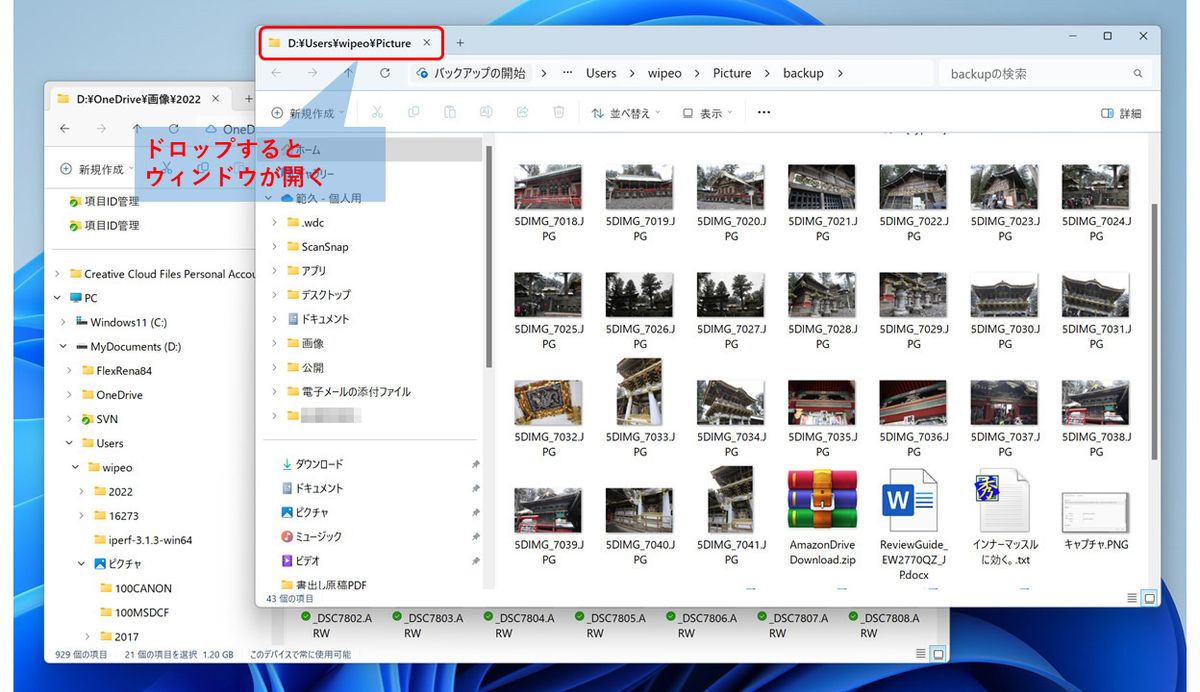
Task: Click pin icon beside ビデオ
Action: click(x=475, y=562)
